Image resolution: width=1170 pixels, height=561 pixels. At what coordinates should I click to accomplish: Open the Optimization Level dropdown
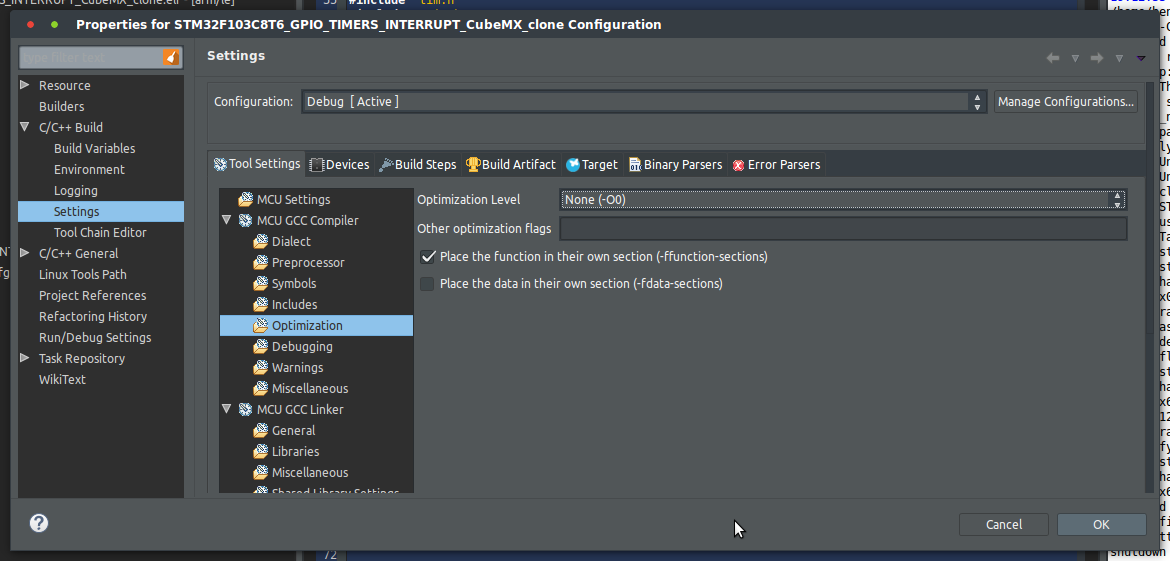[842, 200]
